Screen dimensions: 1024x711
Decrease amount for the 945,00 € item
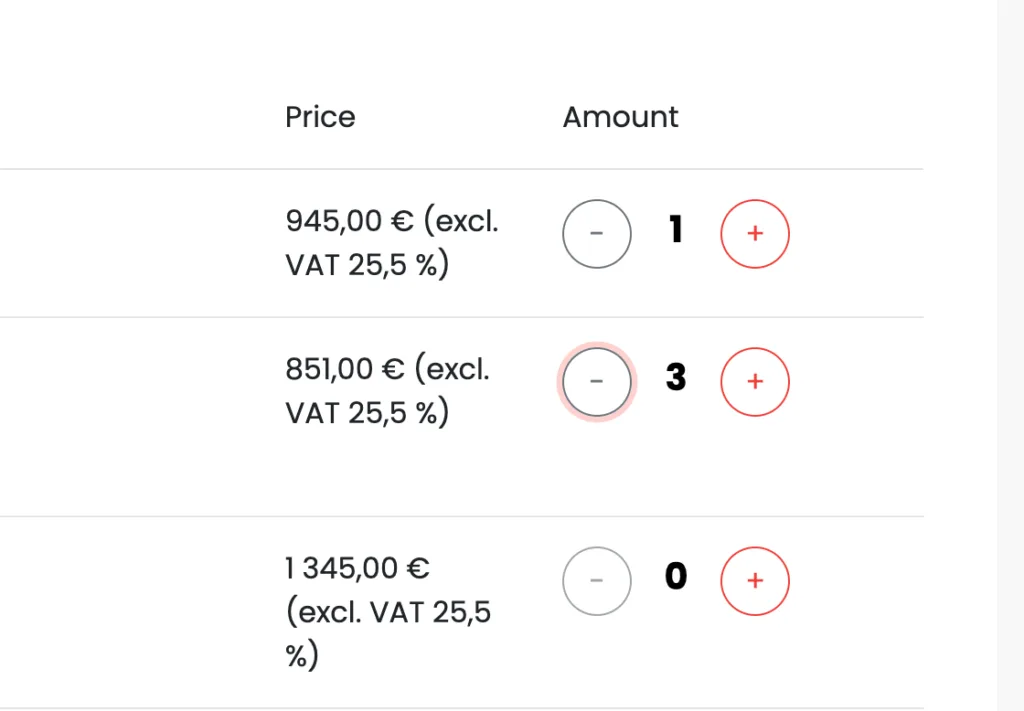coord(597,234)
